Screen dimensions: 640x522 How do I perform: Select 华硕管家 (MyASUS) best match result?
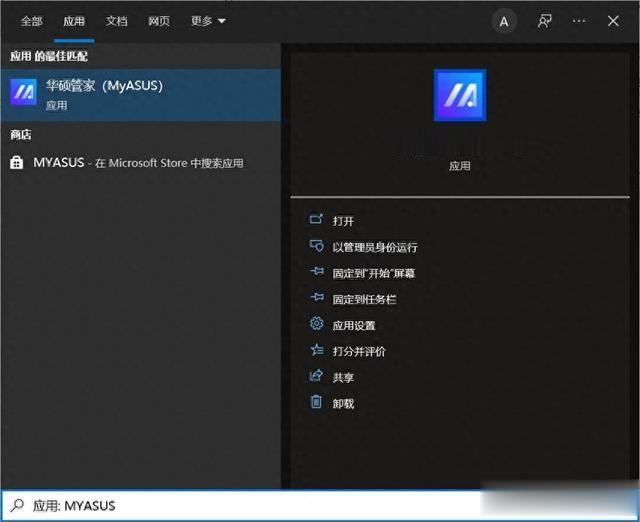tap(140, 95)
